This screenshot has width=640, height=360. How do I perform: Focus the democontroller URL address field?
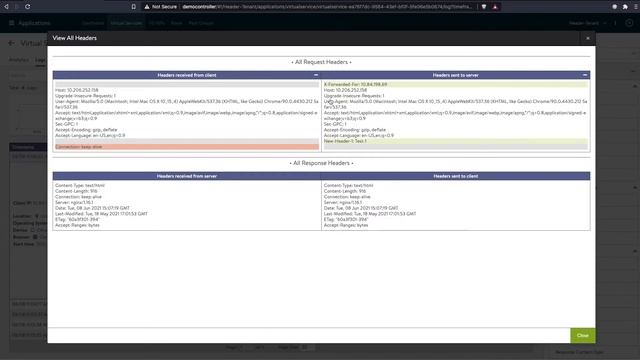pyautogui.click(x=327, y=7)
